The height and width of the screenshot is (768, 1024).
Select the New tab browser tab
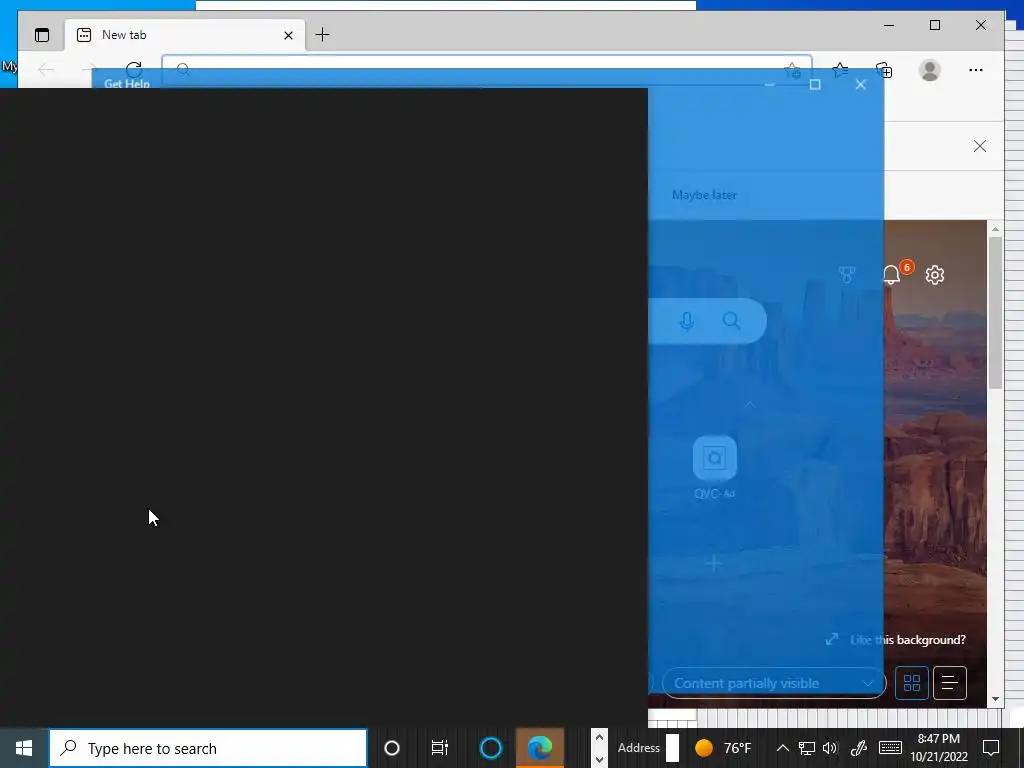tap(185, 35)
